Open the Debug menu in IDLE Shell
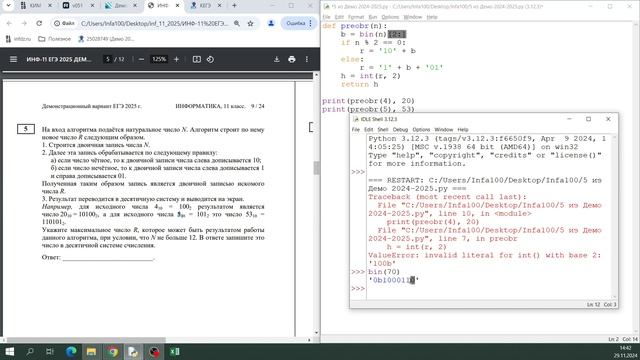Viewport: 640px width, 360px height. tap(400, 129)
